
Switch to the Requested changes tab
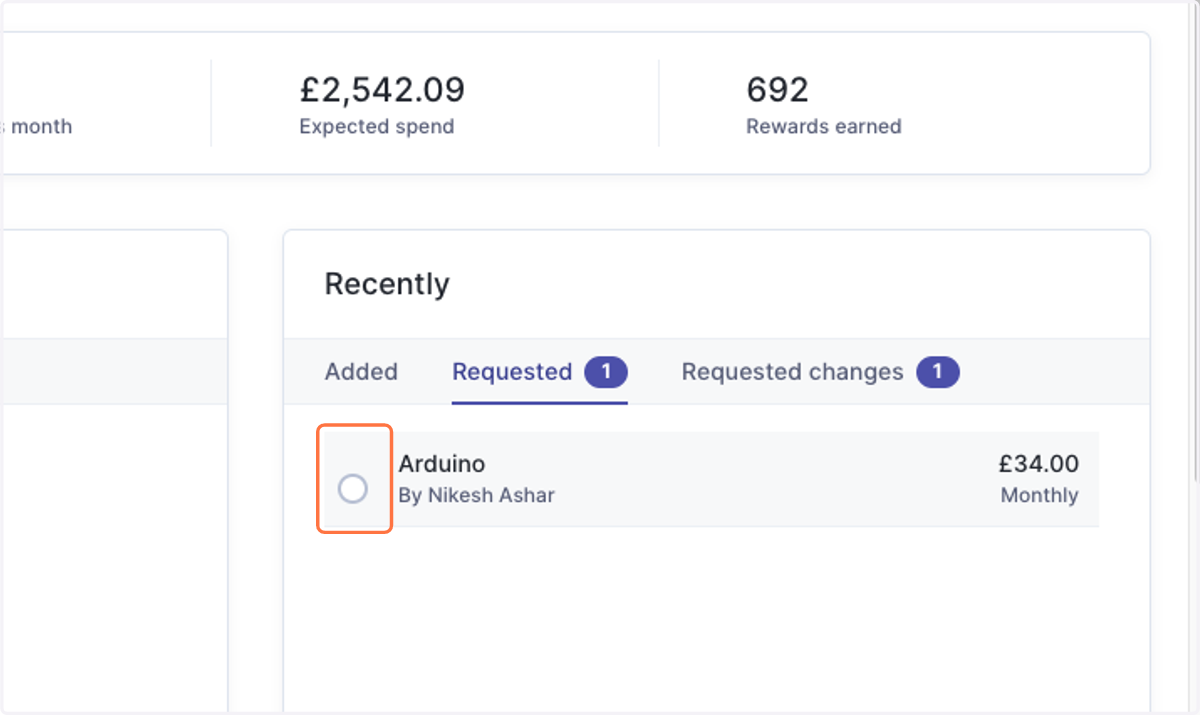[792, 372]
